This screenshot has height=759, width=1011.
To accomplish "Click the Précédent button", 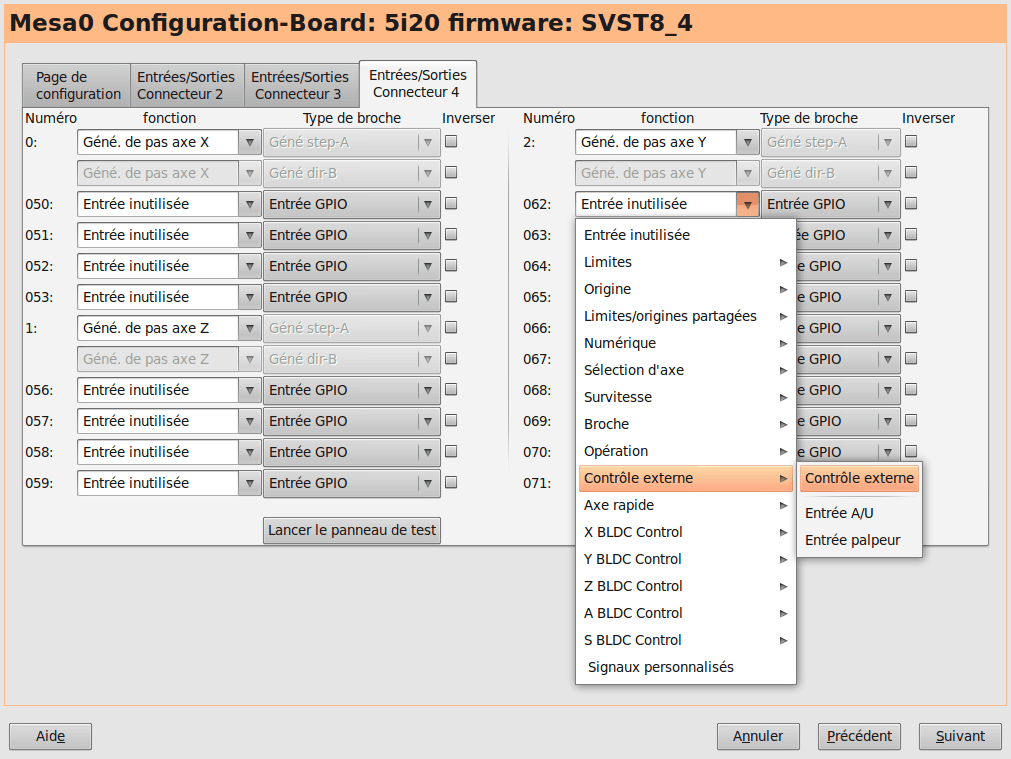I will [859, 736].
